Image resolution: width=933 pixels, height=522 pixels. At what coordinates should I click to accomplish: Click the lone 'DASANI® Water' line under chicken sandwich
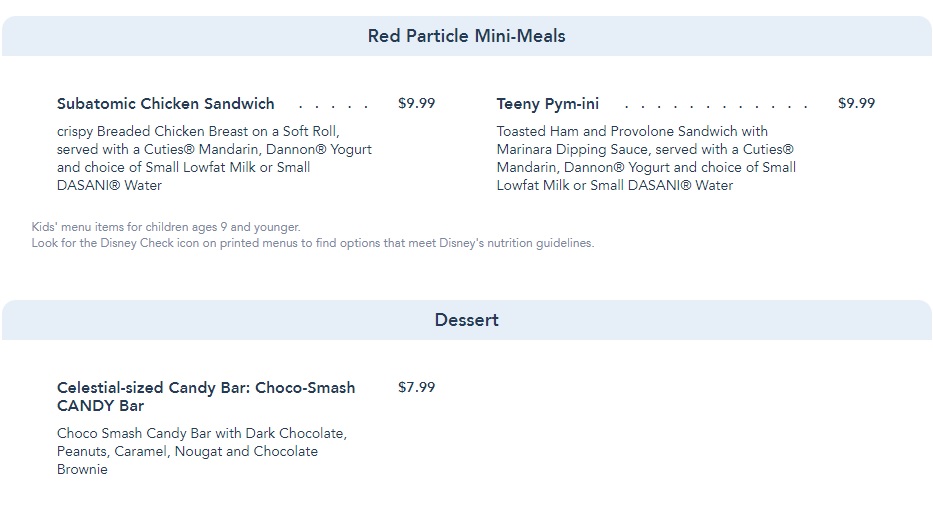pyautogui.click(x=109, y=185)
